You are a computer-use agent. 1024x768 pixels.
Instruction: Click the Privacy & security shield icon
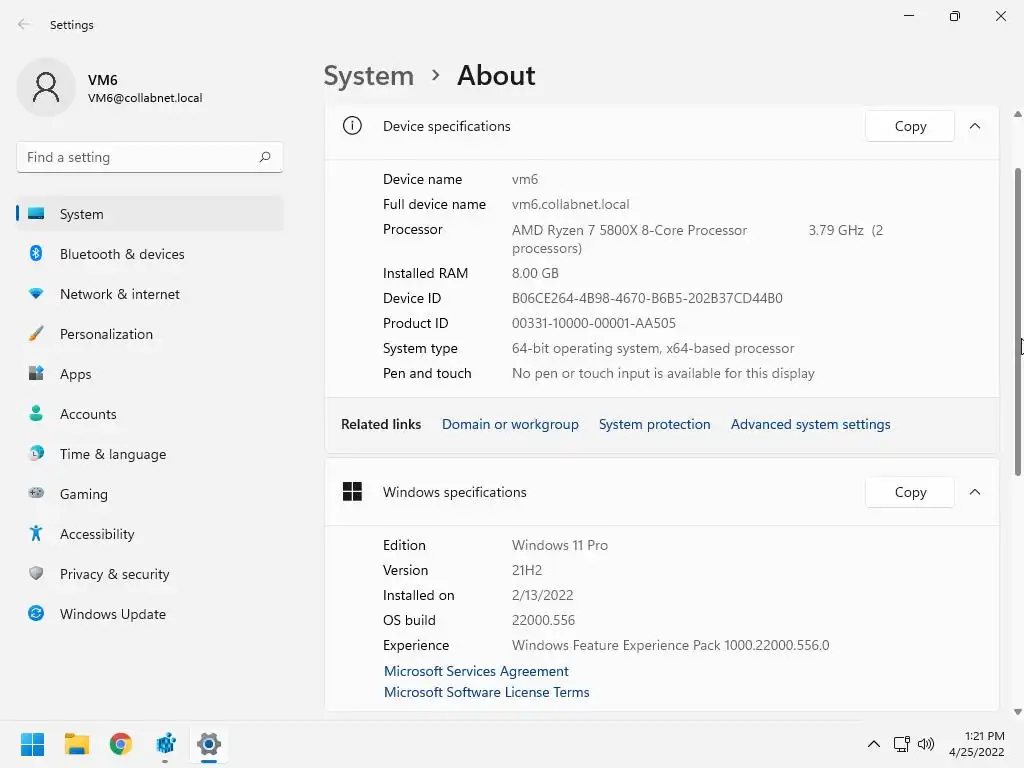(36, 573)
